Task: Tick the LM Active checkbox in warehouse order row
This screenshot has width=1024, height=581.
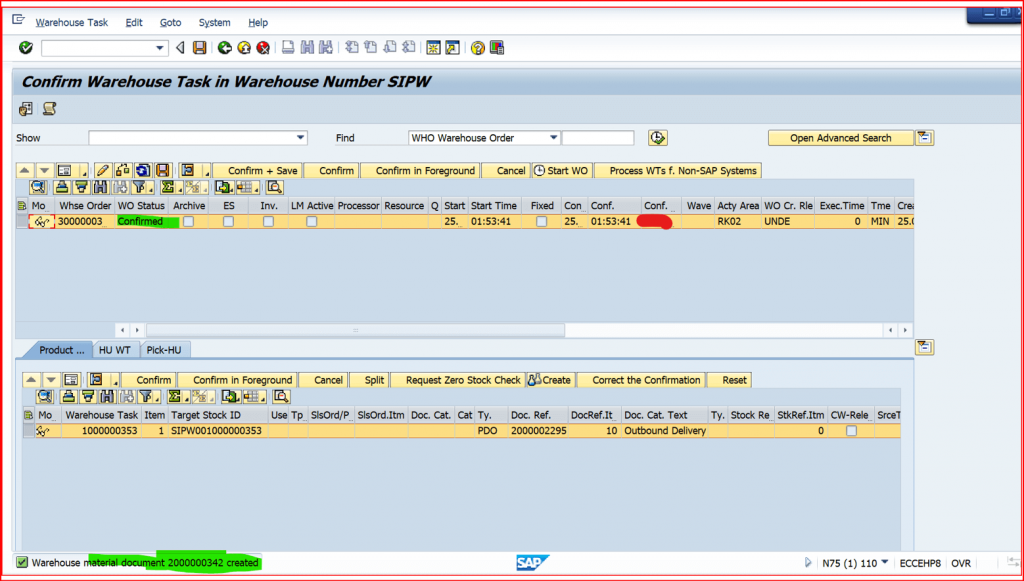Action: 312,222
